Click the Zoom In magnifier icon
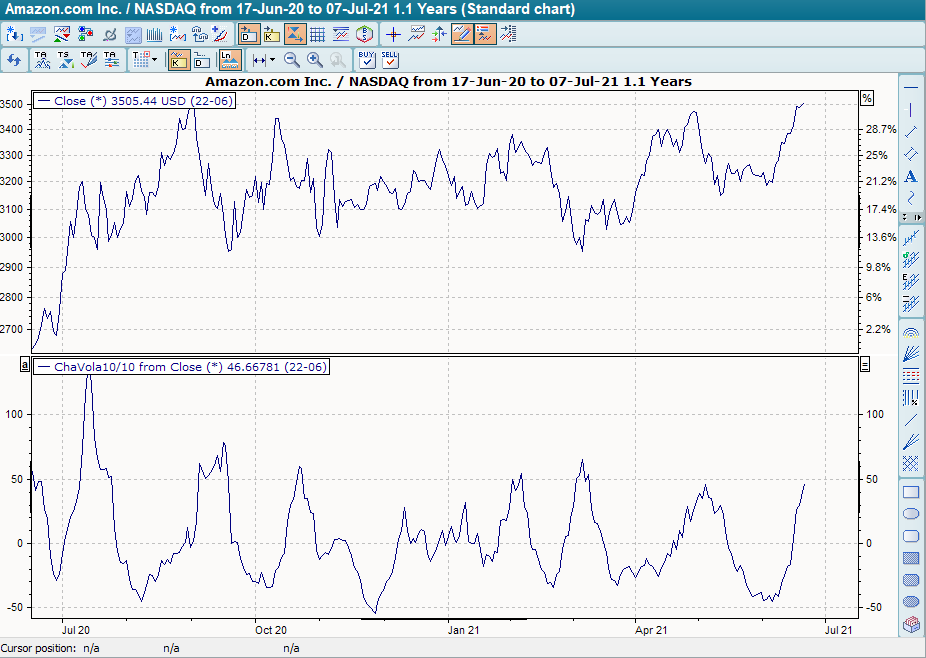This screenshot has width=926, height=658. [315, 60]
